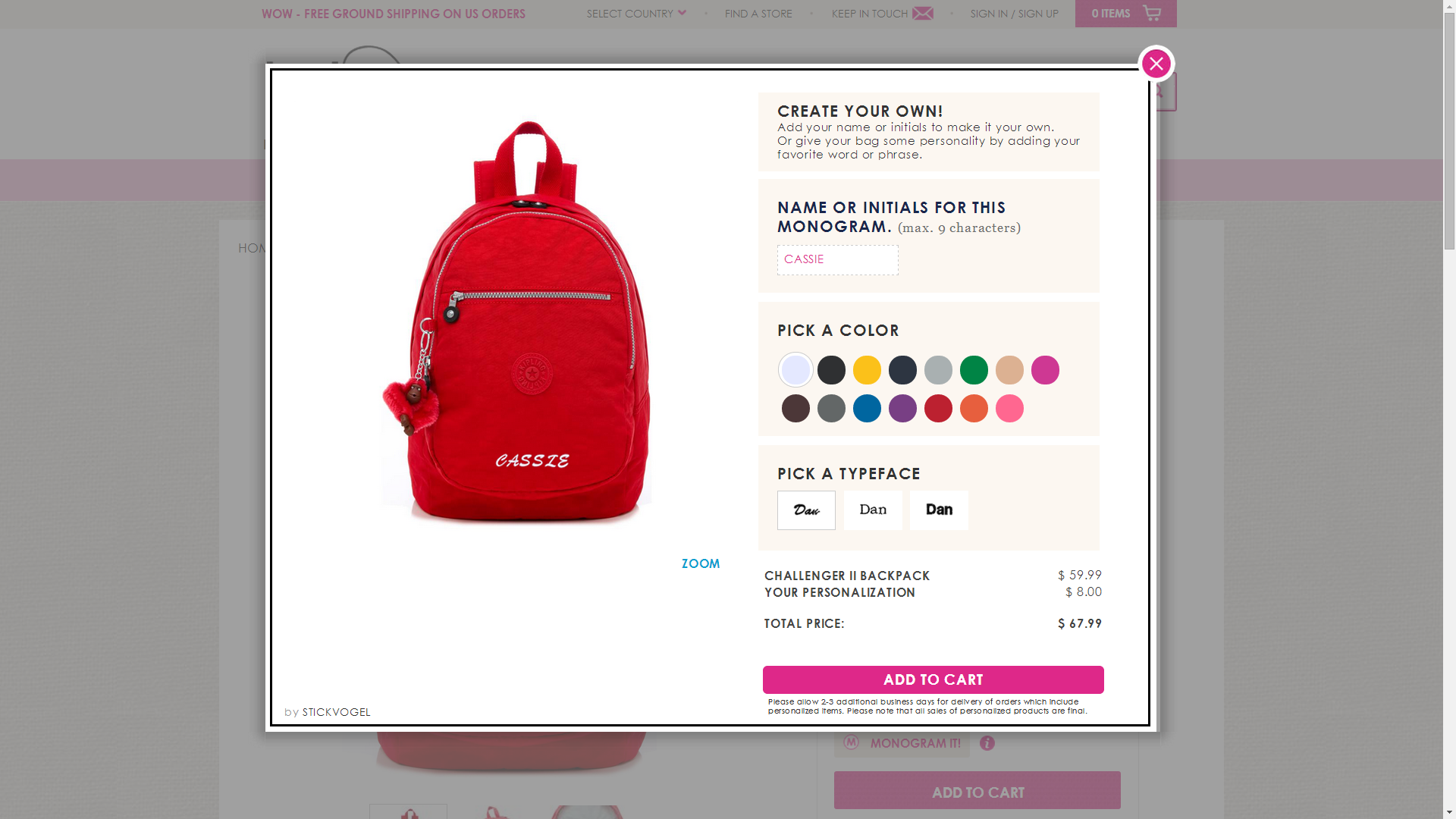The width and height of the screenshot is (1456, 819).
Task: Click the info icon beside Monogram It
Action: [987, 743]
